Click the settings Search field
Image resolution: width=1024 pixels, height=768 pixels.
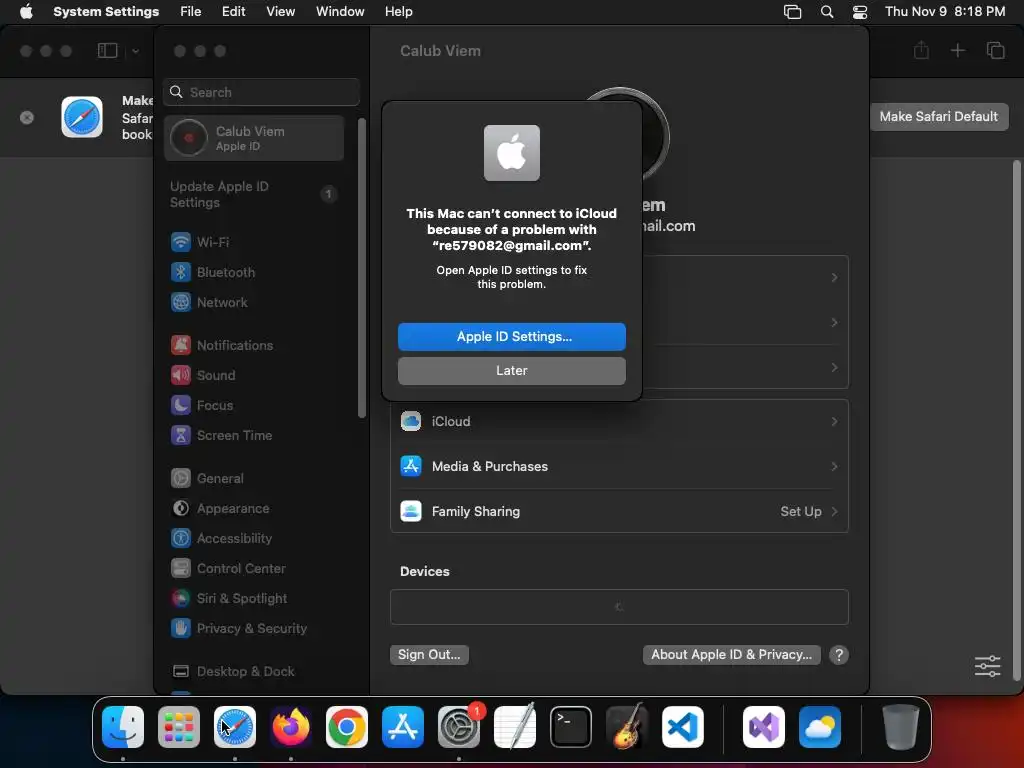pyautogui.click(x=261, y=92)
